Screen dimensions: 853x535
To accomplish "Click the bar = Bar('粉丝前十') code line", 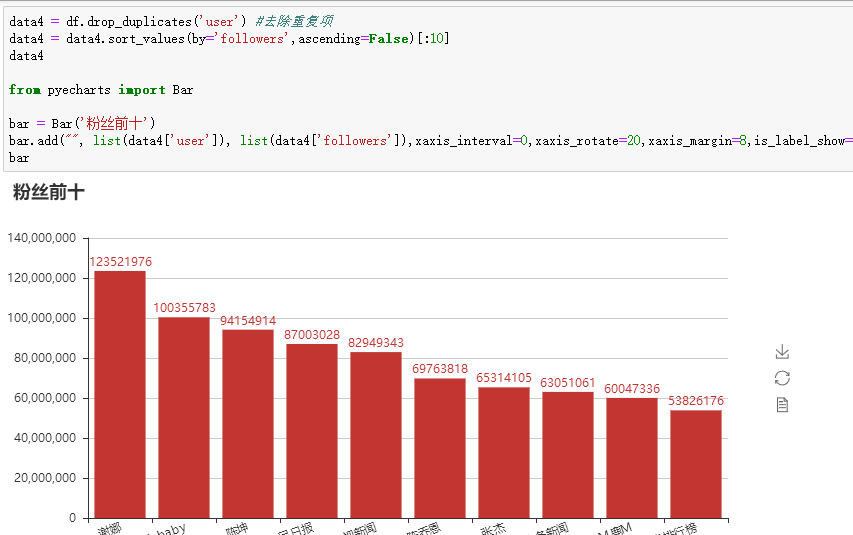I will pyautogui.click(x=82, y=124).
